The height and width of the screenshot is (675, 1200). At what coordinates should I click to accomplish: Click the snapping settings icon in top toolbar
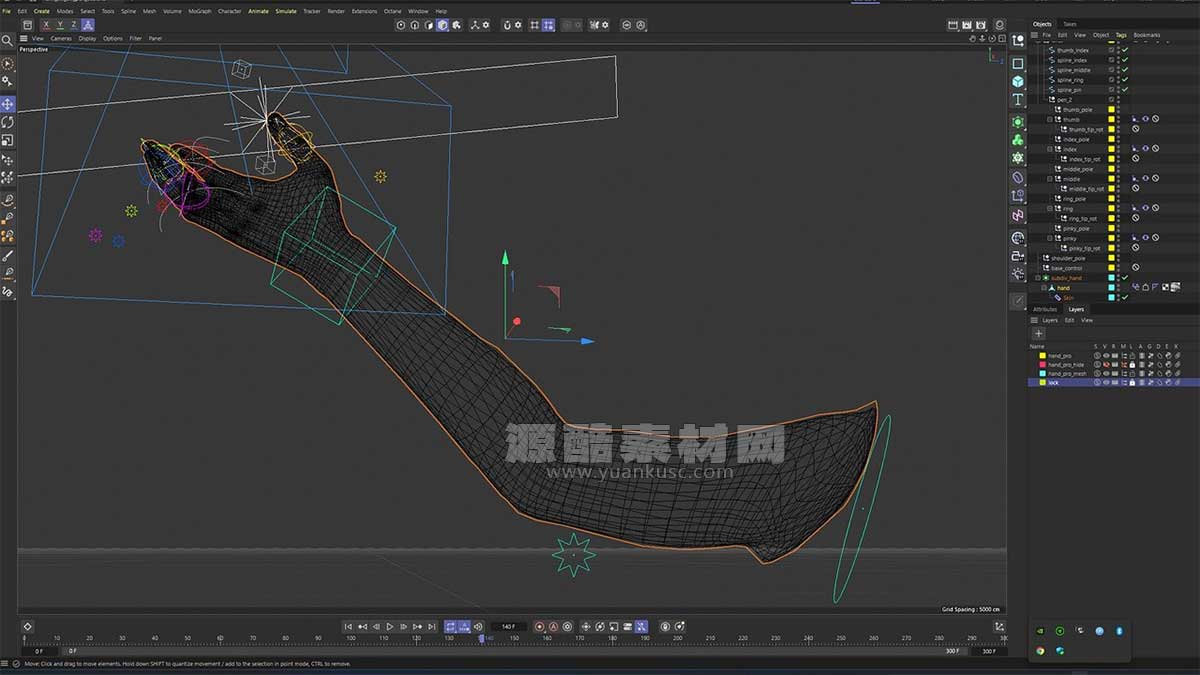[x=517, y=24]
